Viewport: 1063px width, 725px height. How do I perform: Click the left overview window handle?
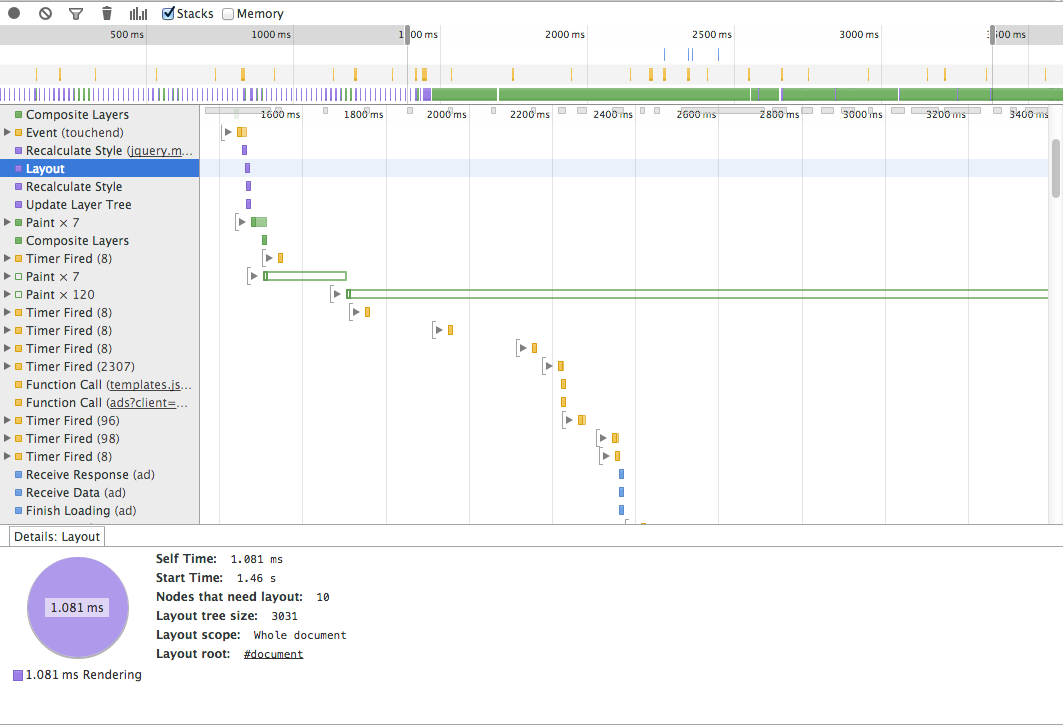pos(407,35)
